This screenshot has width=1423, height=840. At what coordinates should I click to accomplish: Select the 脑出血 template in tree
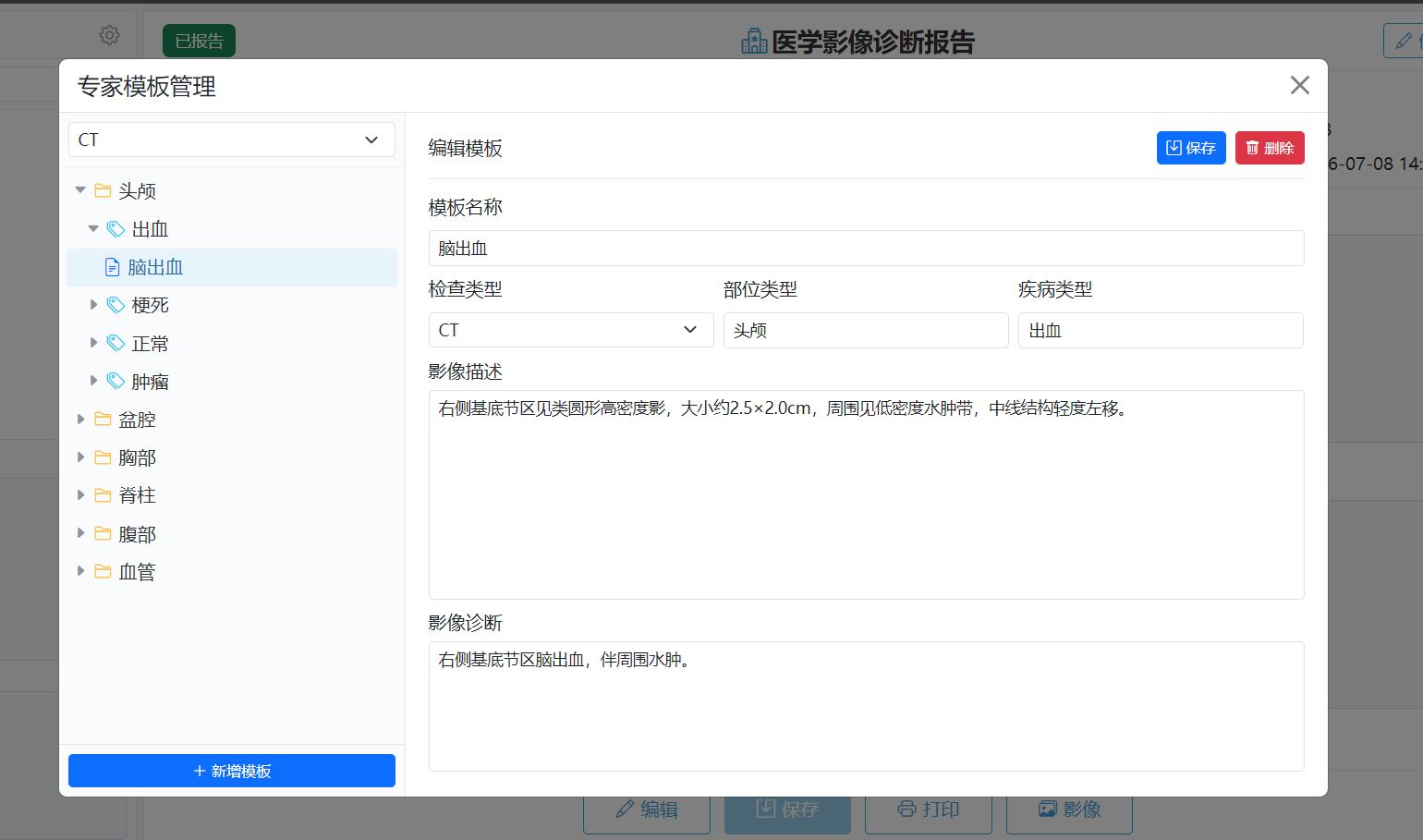(232, 267)
